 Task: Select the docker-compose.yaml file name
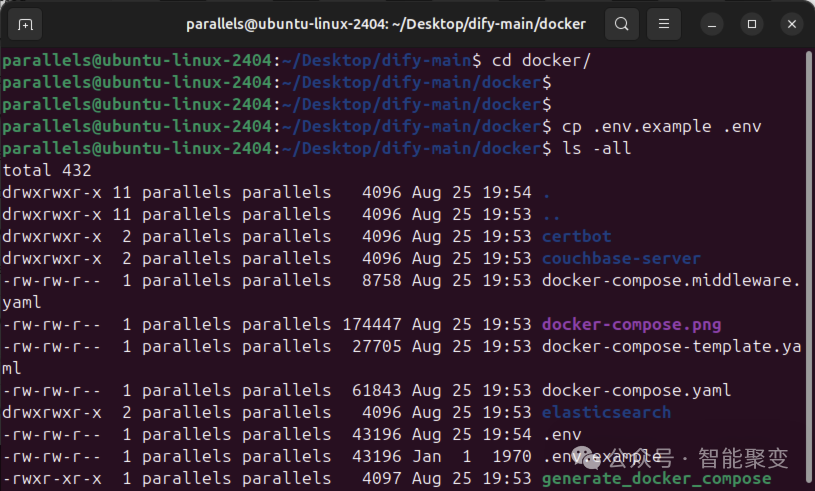pyautogui.click(x=636, y=391)
